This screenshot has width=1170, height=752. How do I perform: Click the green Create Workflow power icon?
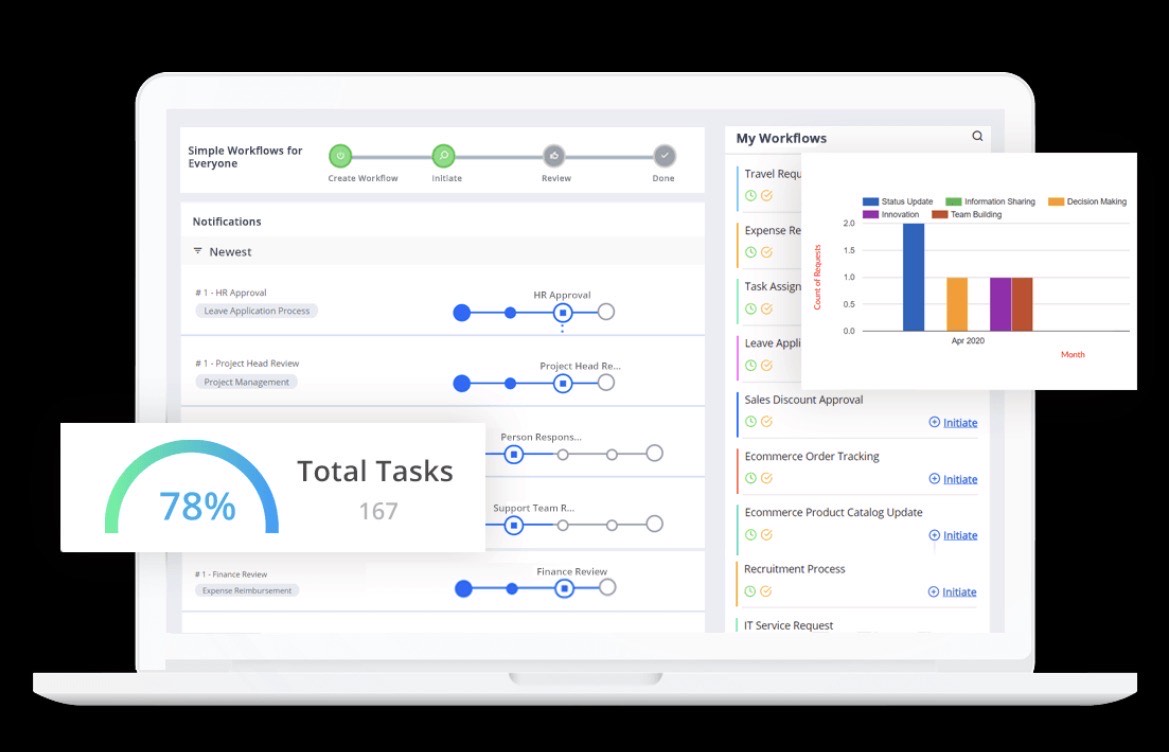tap(340, 156)
